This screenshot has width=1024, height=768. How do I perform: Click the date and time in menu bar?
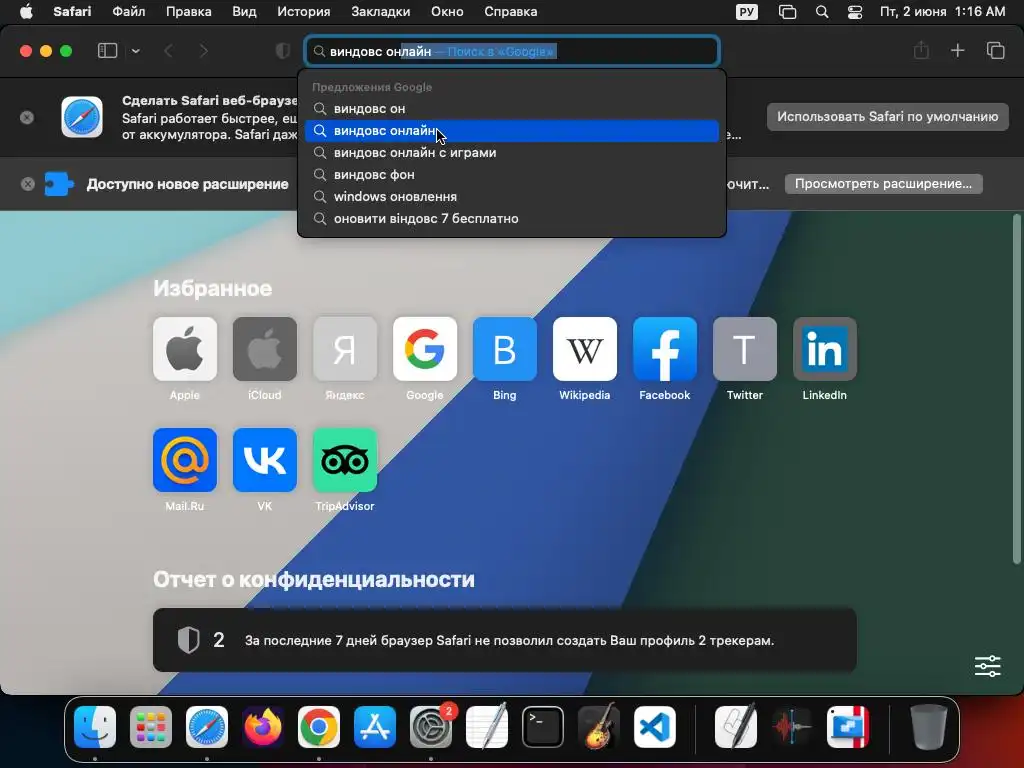[x=942, y=12]
